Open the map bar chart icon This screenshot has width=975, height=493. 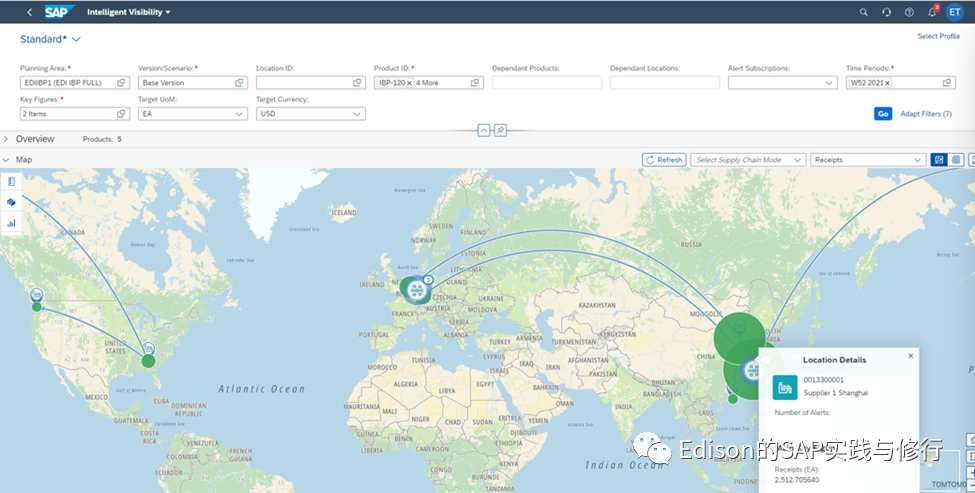coord(11,223)
